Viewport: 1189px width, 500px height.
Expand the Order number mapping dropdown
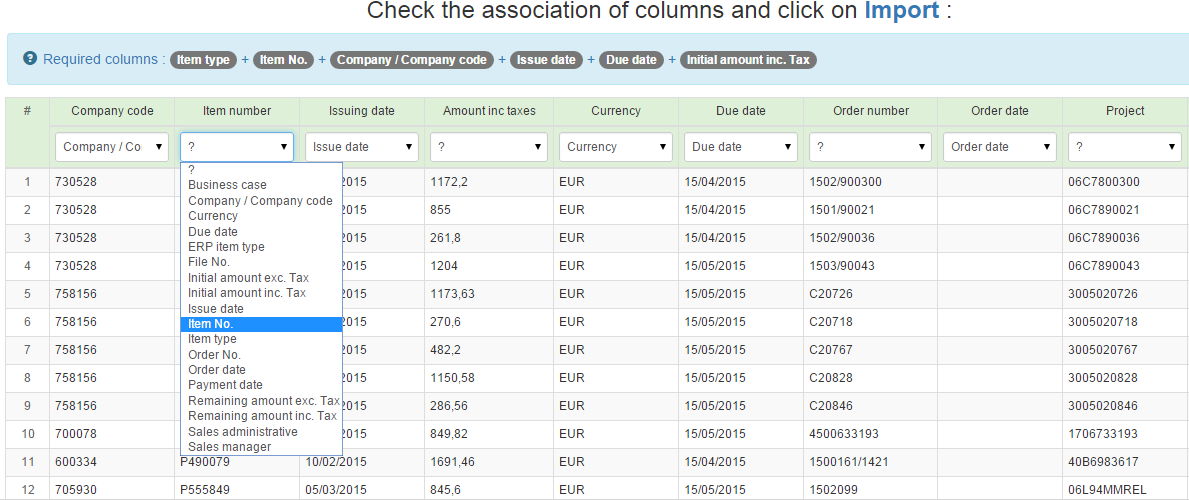click(x=870, y=147)
